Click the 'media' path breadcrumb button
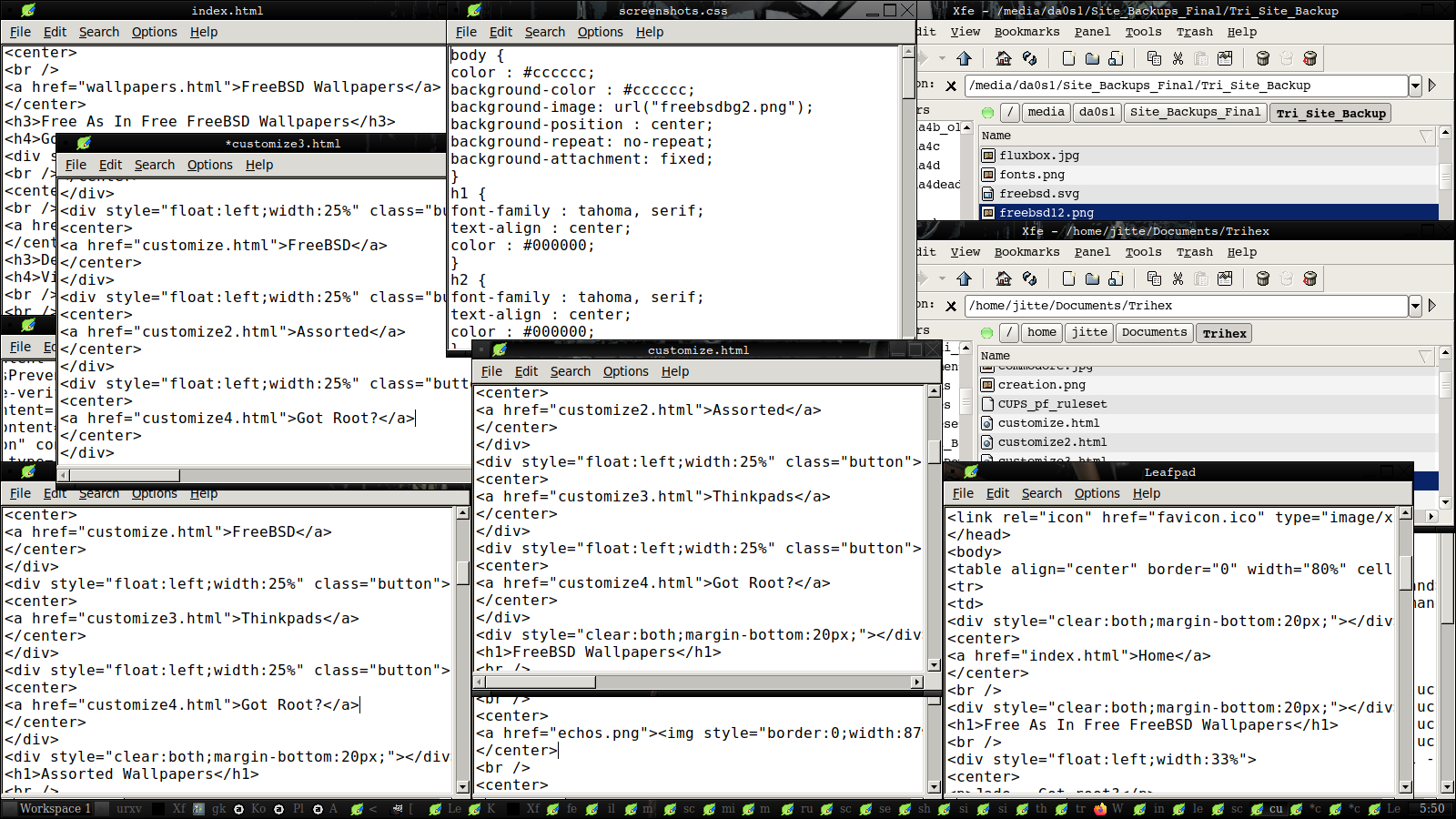Viewport: 1456px width, 819px height. click(1046, 112)
